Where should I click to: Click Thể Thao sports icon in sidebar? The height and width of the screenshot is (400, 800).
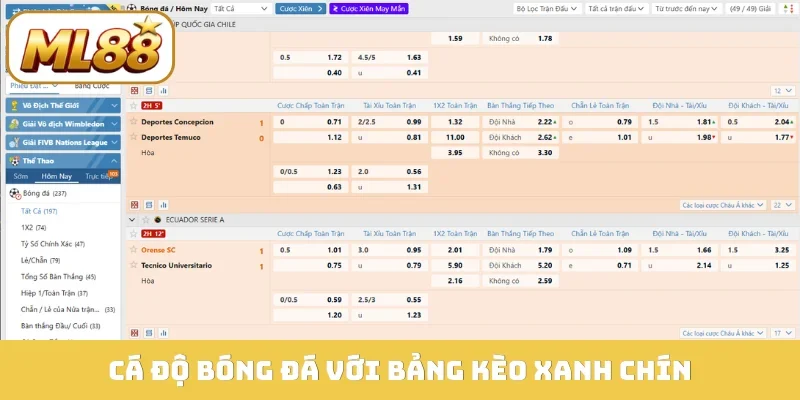pyautogui.click(x=14, y=161)
